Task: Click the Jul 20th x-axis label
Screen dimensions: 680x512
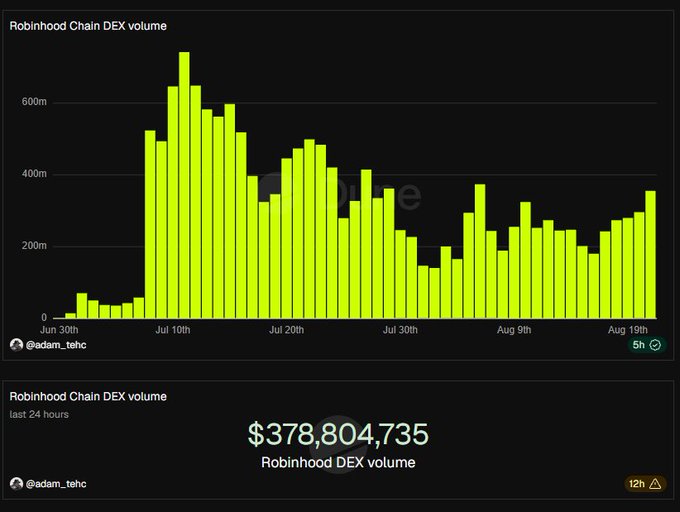Action: click(286, 330)
